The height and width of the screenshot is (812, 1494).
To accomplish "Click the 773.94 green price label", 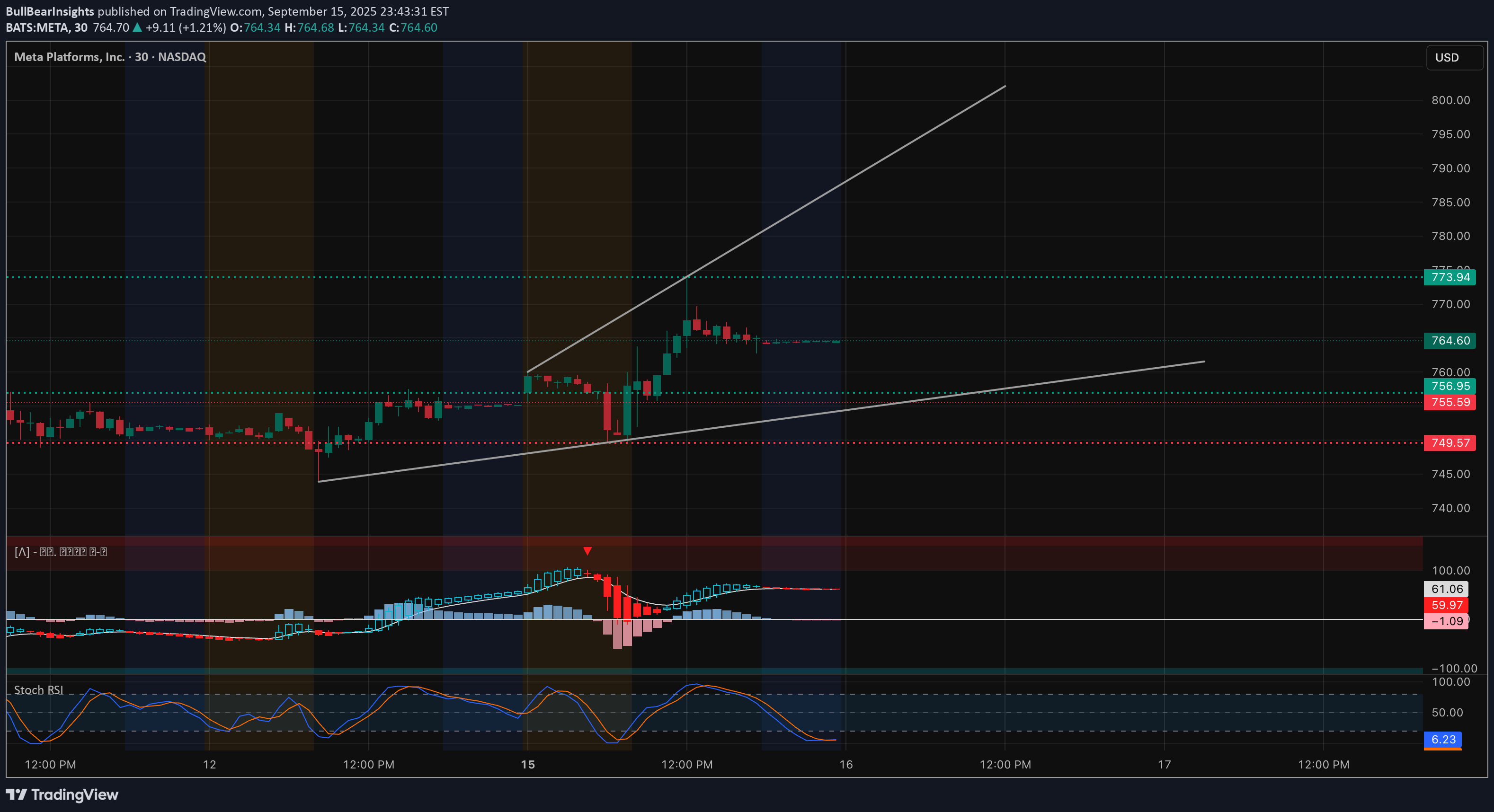I will (1450, 277).
